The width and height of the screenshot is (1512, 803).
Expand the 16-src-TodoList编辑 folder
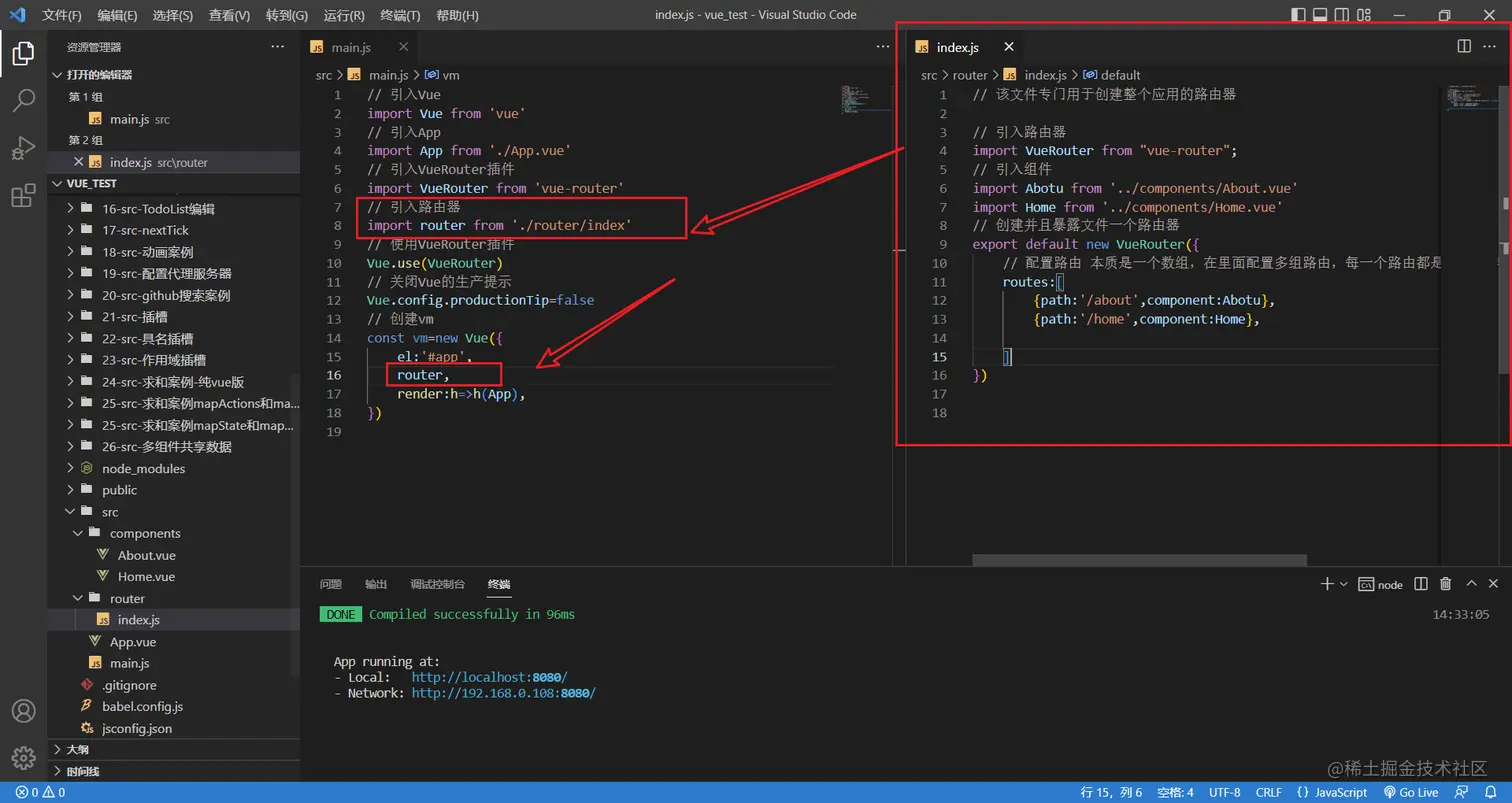[x=174, y=209]
